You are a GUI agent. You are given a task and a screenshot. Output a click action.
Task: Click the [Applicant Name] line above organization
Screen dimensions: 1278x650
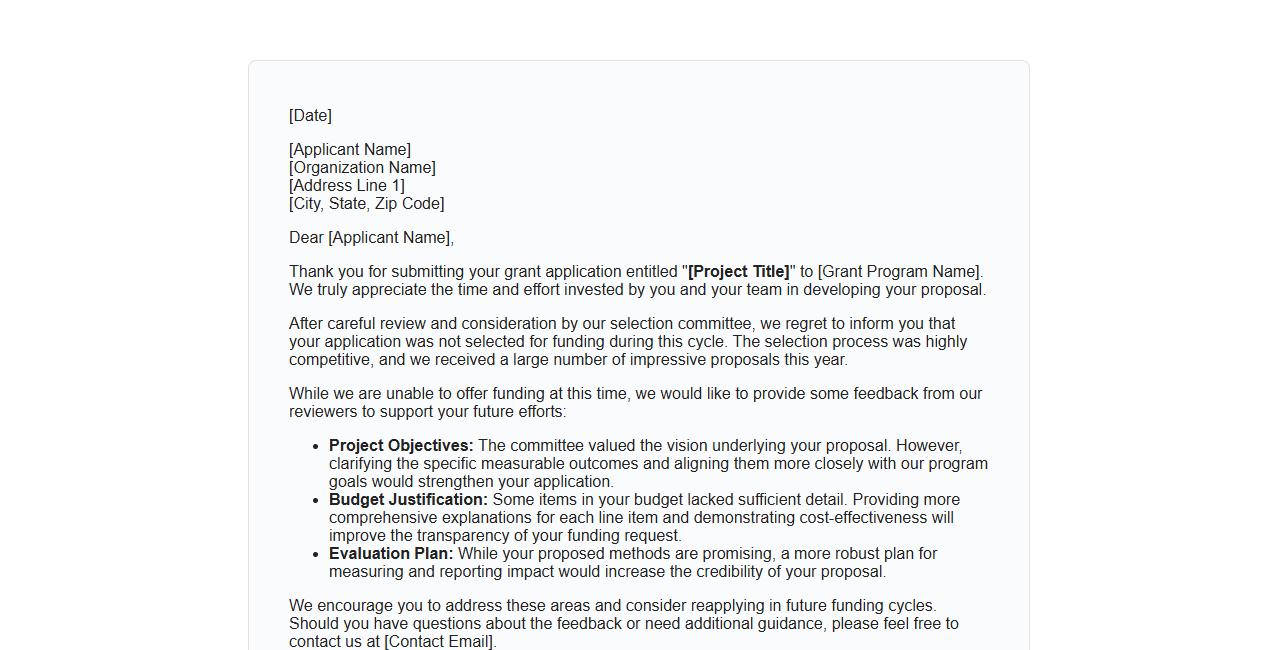[350, 150]
